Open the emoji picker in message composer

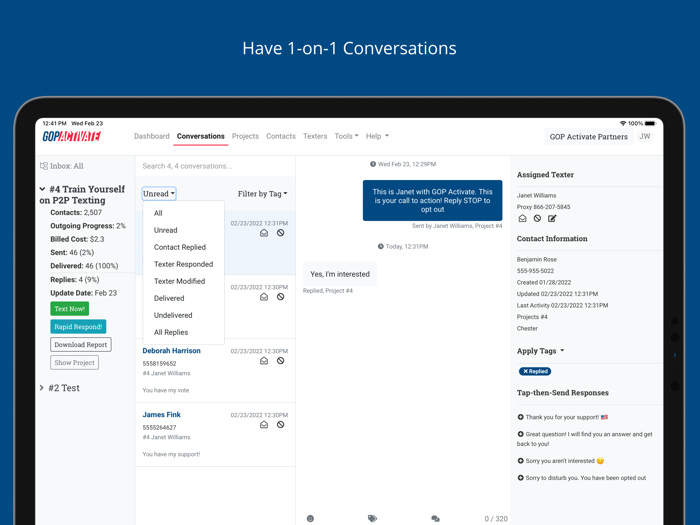click(310, 518)
